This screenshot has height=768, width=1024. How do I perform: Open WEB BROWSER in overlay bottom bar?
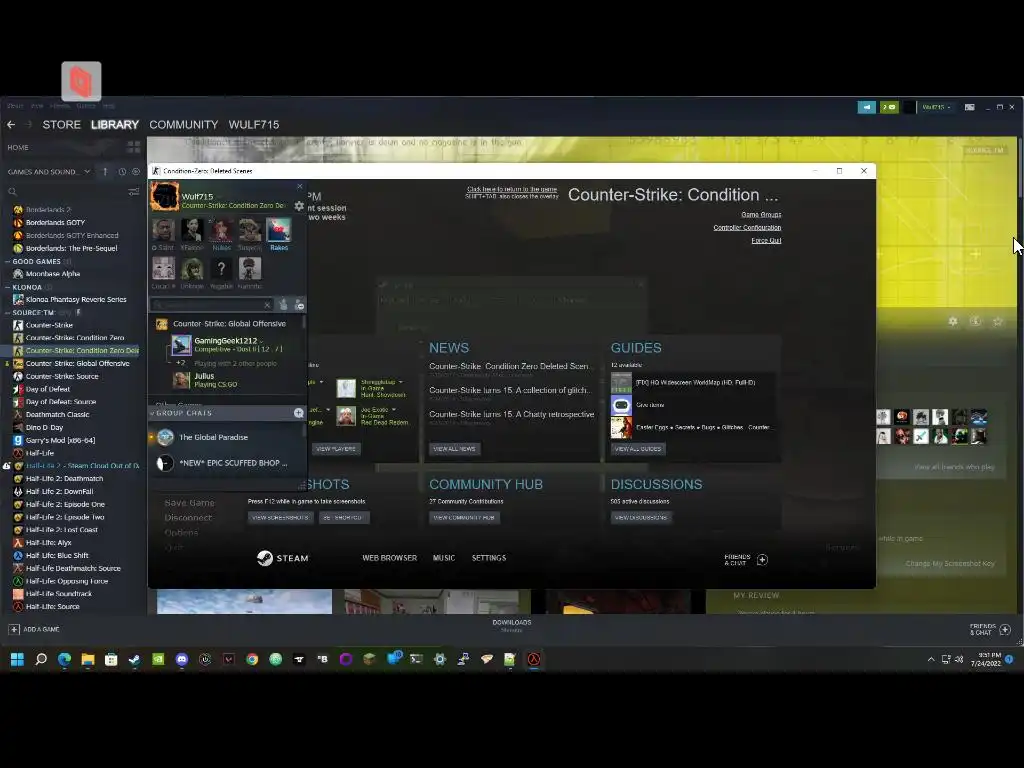click(389, 558)
